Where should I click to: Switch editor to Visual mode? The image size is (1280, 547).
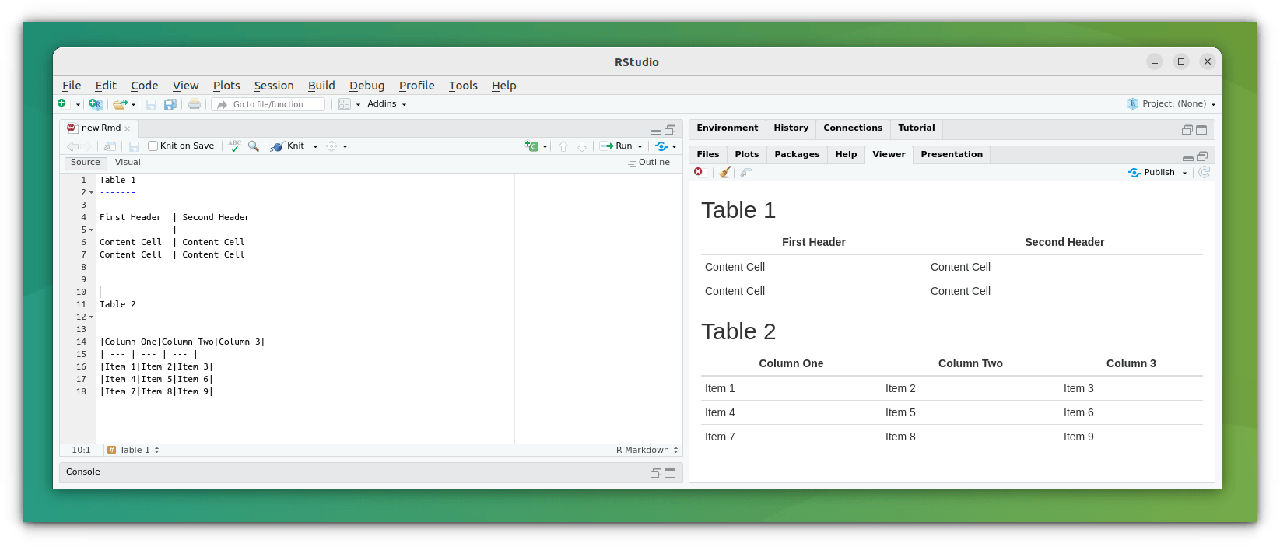coord(127,162)
